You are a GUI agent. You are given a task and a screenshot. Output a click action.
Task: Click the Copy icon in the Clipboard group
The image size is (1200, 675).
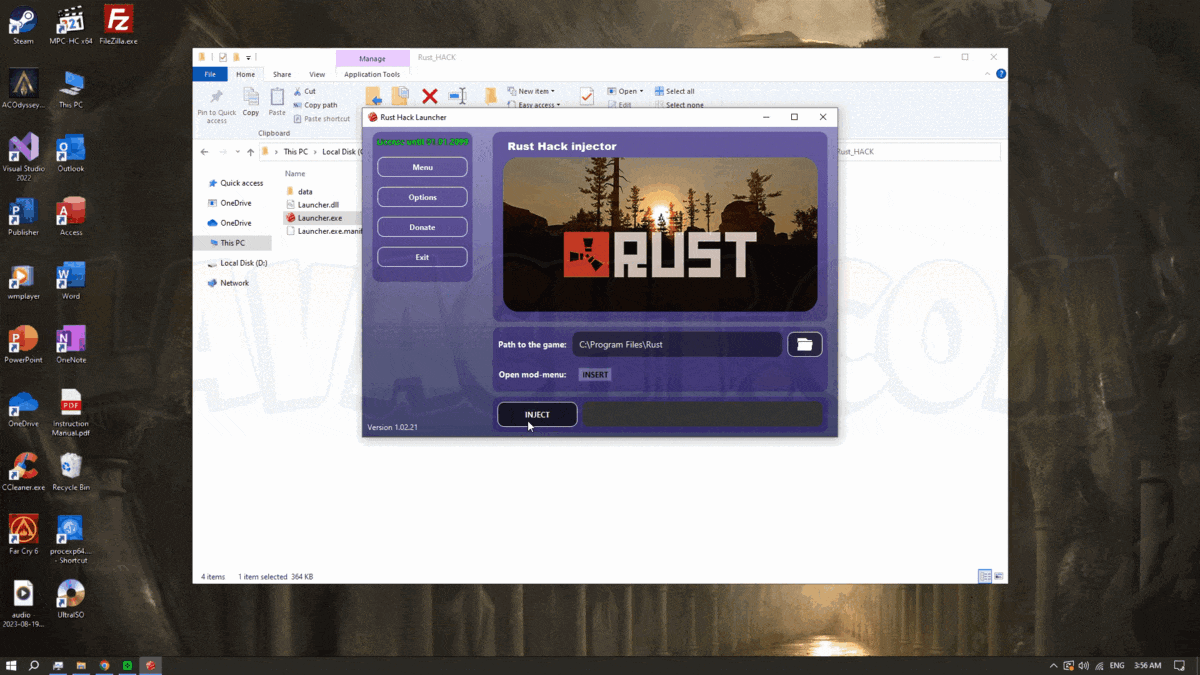(251, 100)
